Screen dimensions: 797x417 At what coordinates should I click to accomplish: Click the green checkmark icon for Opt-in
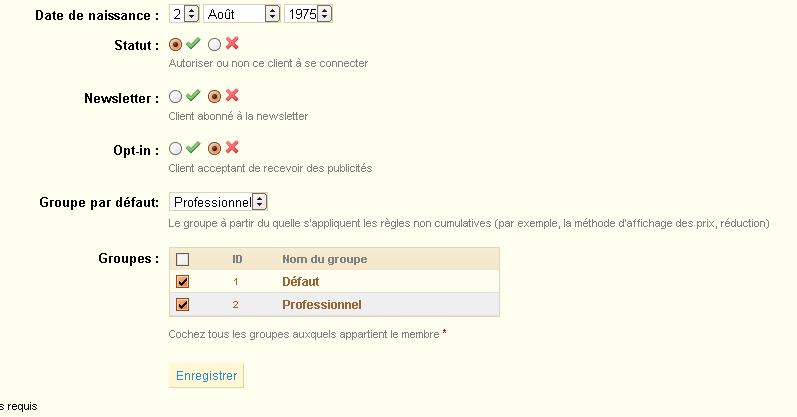tap(193, 148)
